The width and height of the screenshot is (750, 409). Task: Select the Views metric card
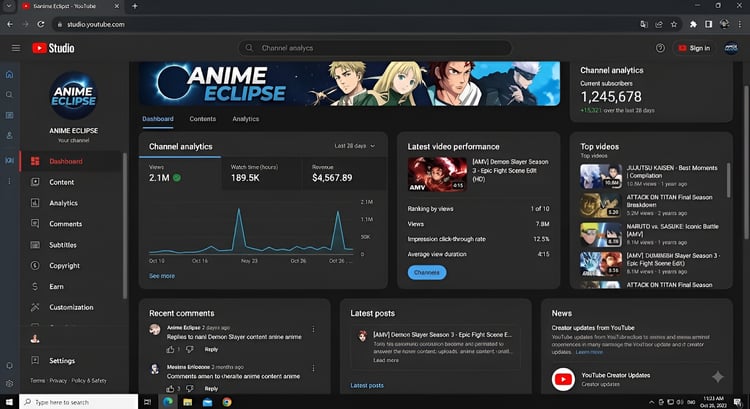(180, 173)
